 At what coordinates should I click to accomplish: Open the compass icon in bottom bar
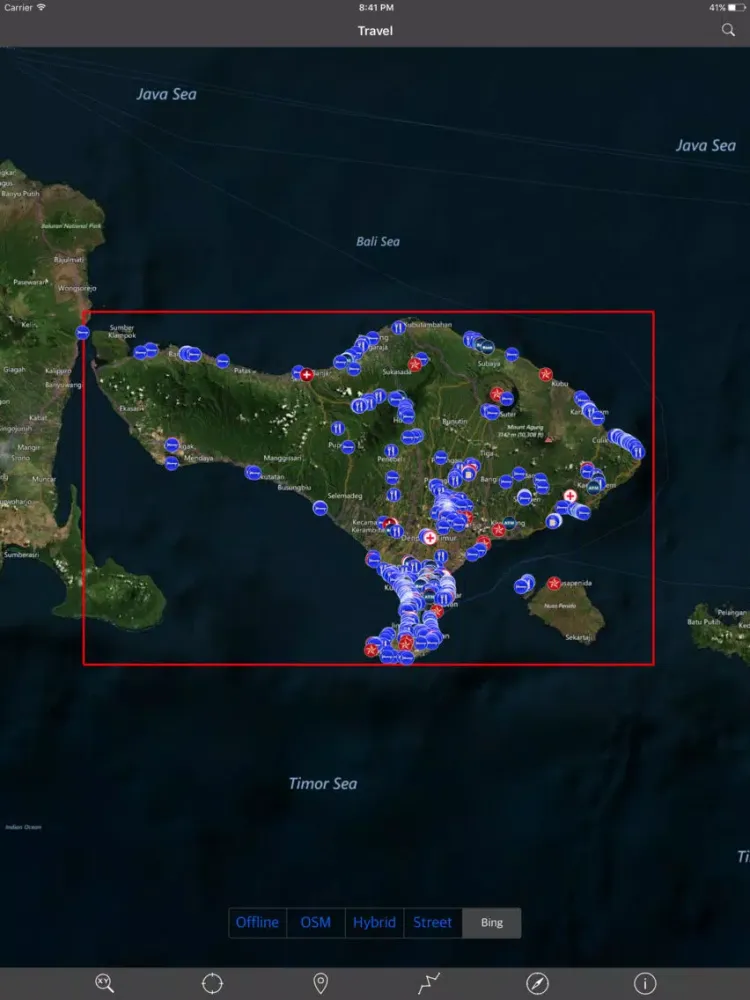(x=538, y=983)
